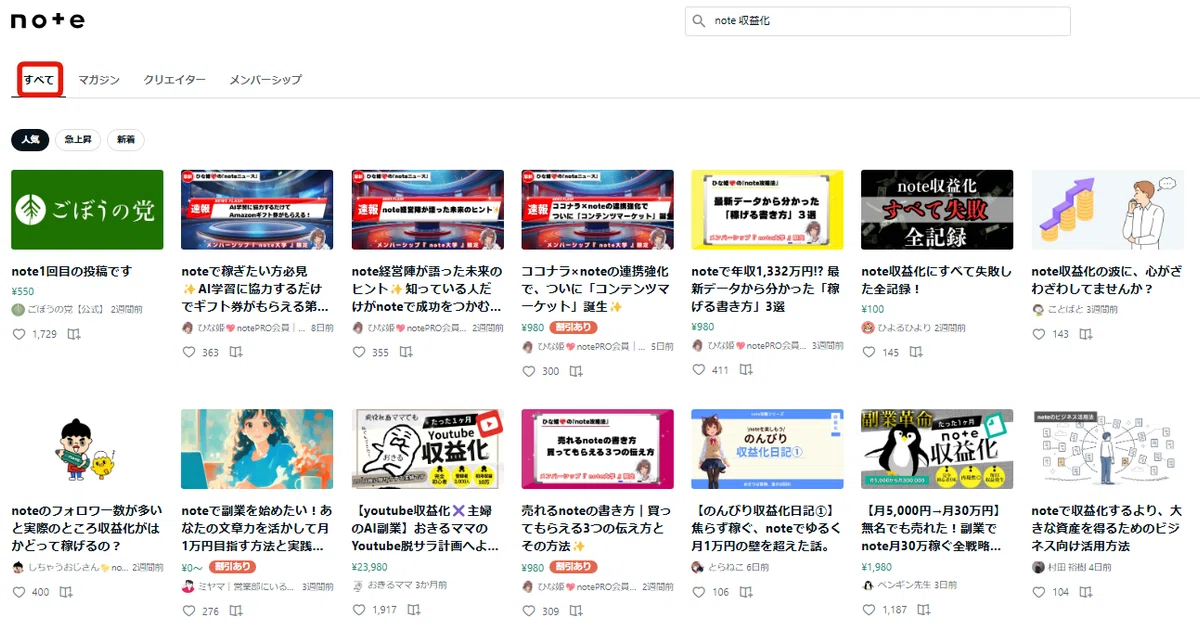This screenshot has width=1200, height=643.
Task: Like the note収益化の波に article
Action: 1039,334
